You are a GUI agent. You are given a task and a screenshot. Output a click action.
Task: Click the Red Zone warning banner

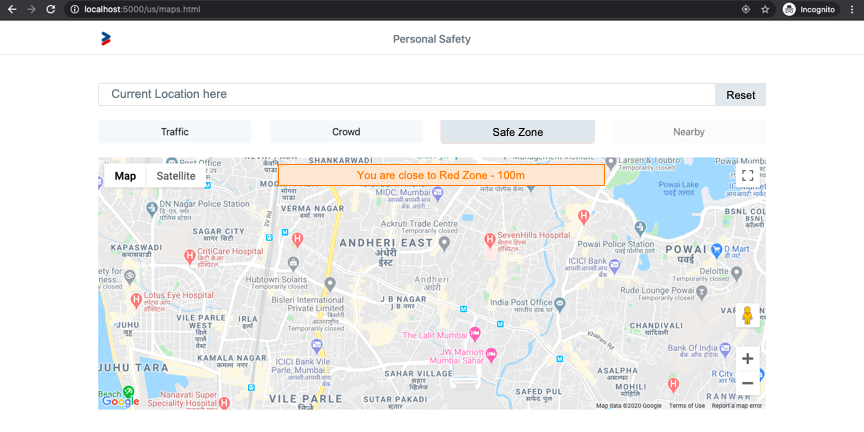click(x=441, y=175)
